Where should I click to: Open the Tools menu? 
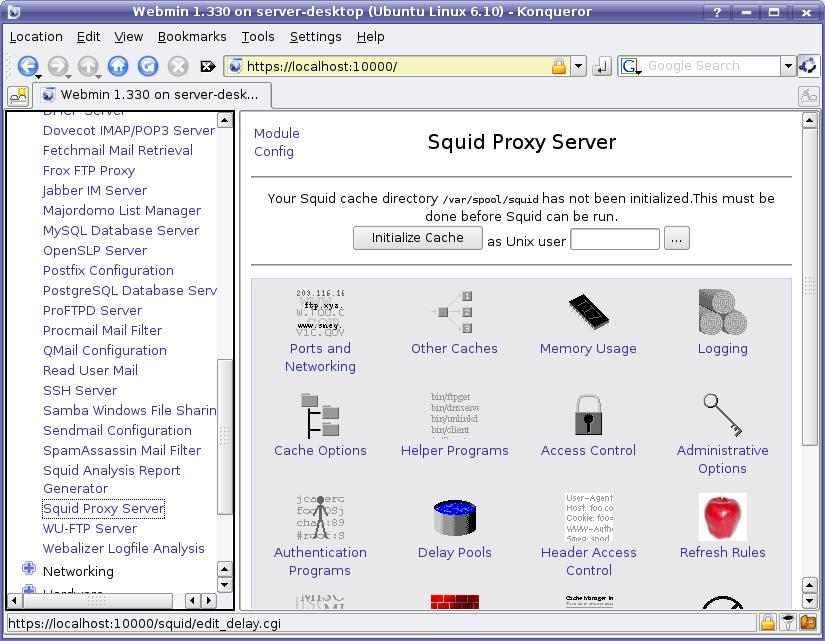pyautogui.click(x=258, y=37)
